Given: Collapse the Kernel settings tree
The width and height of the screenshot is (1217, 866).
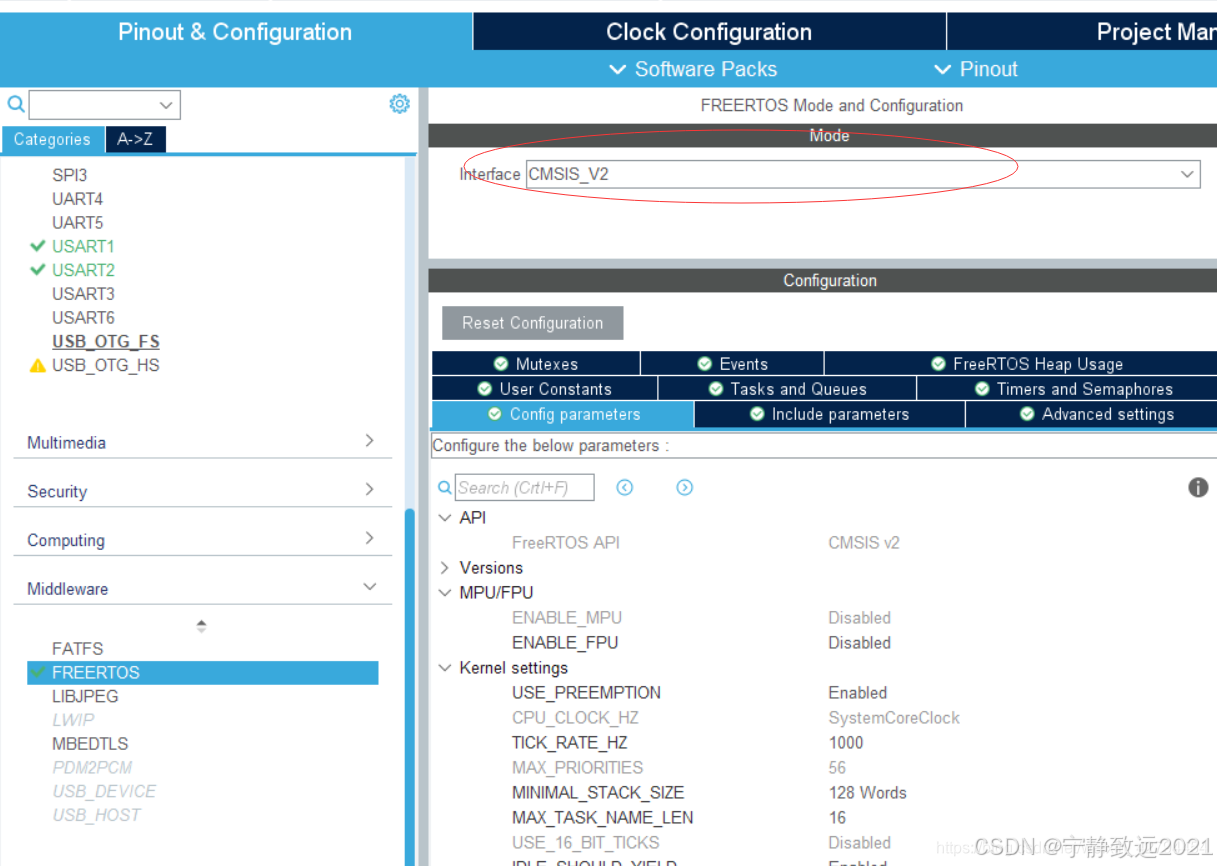Looking at the screenshot, I should click(x=445, y=667).
